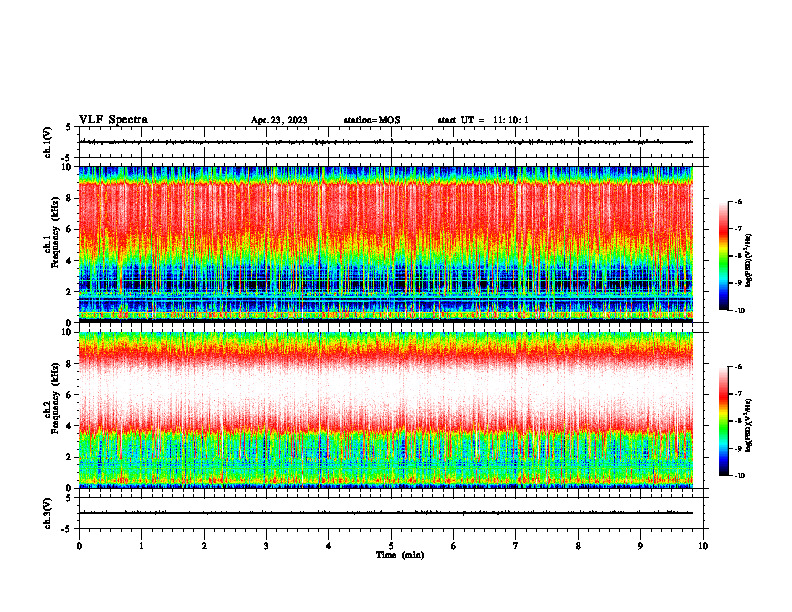The width and height of the screenshot is (792, 612).
Task: Select the date text "Apr. 23, 2023"
Action: pos(279,120)
